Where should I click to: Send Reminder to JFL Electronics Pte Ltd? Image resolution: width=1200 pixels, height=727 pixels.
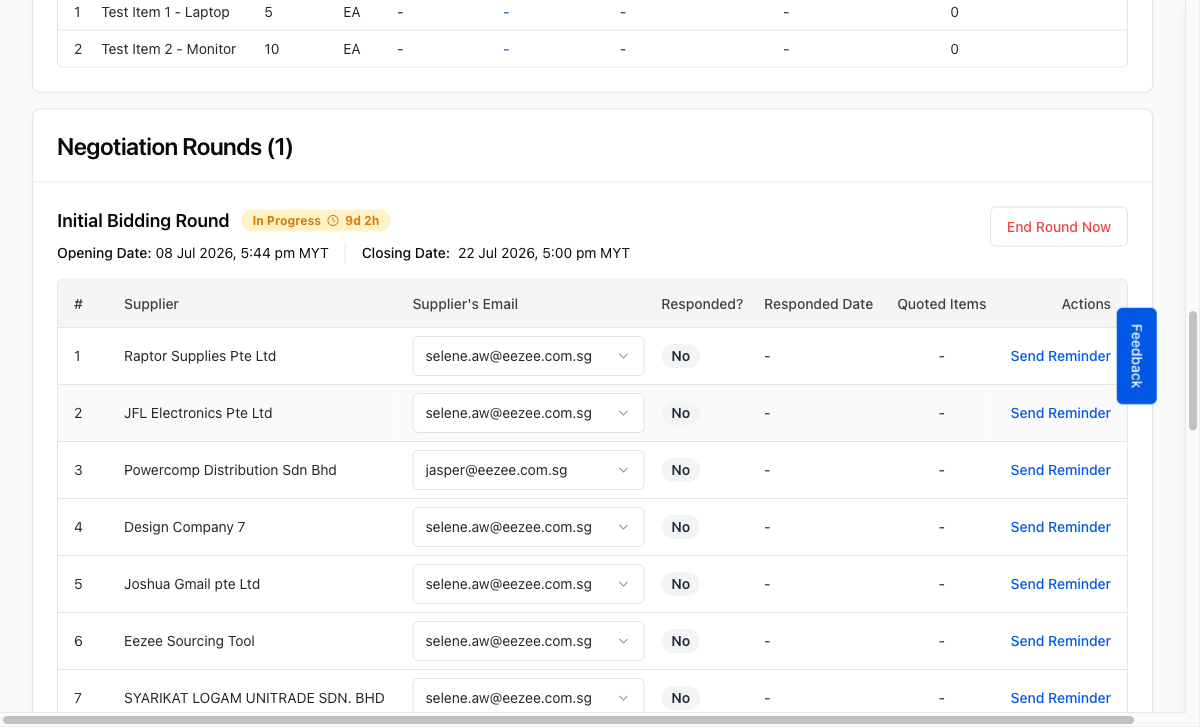pyautogui.click(x=1060, y=413)
